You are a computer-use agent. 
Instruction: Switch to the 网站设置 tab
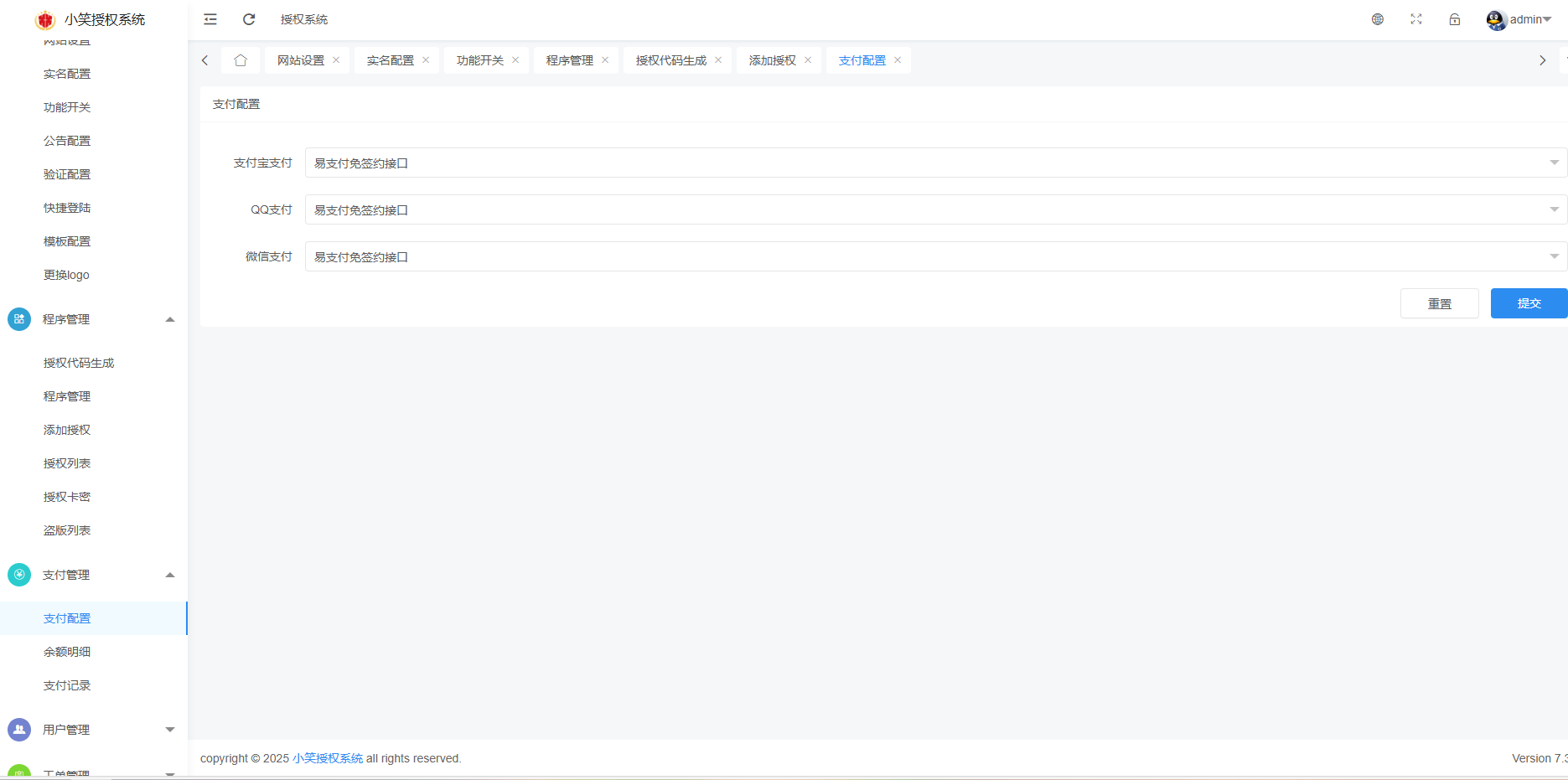(x=301, y=60)
